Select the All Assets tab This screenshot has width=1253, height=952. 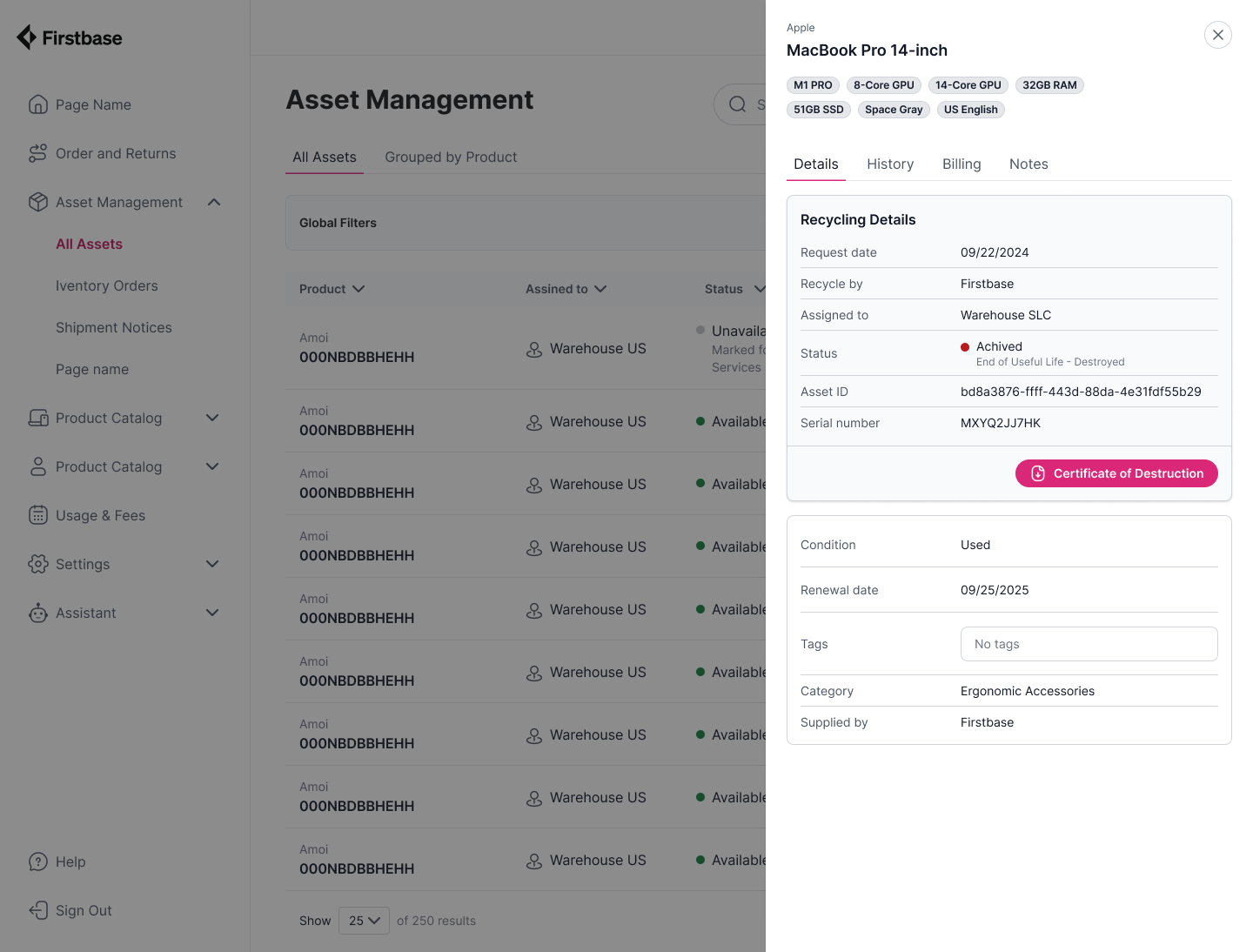pos(325,158)
